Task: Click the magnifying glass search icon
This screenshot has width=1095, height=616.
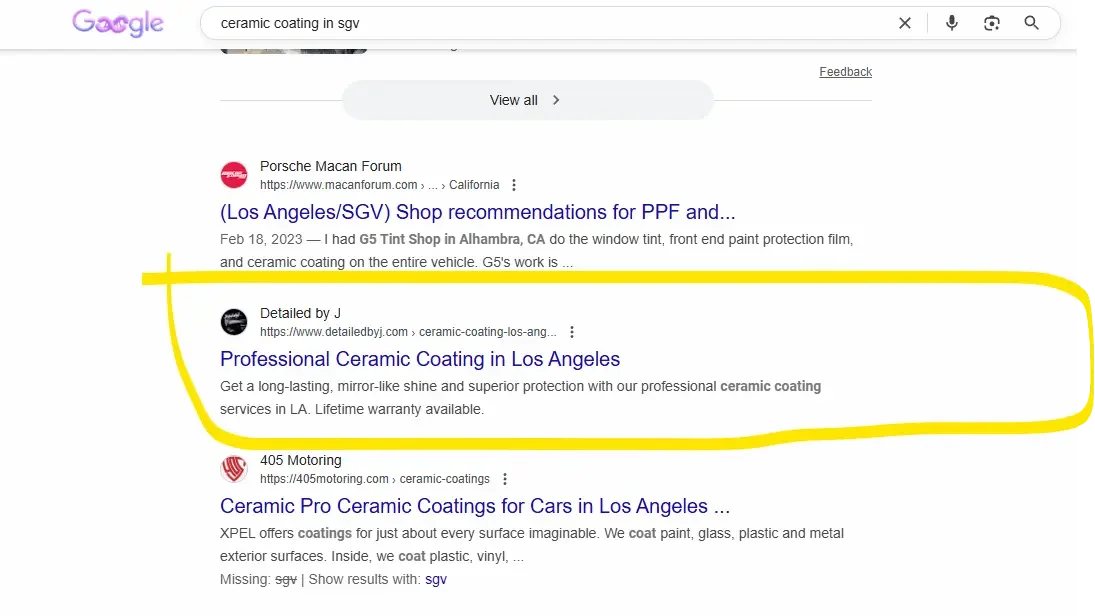Action: [1031, 23]
